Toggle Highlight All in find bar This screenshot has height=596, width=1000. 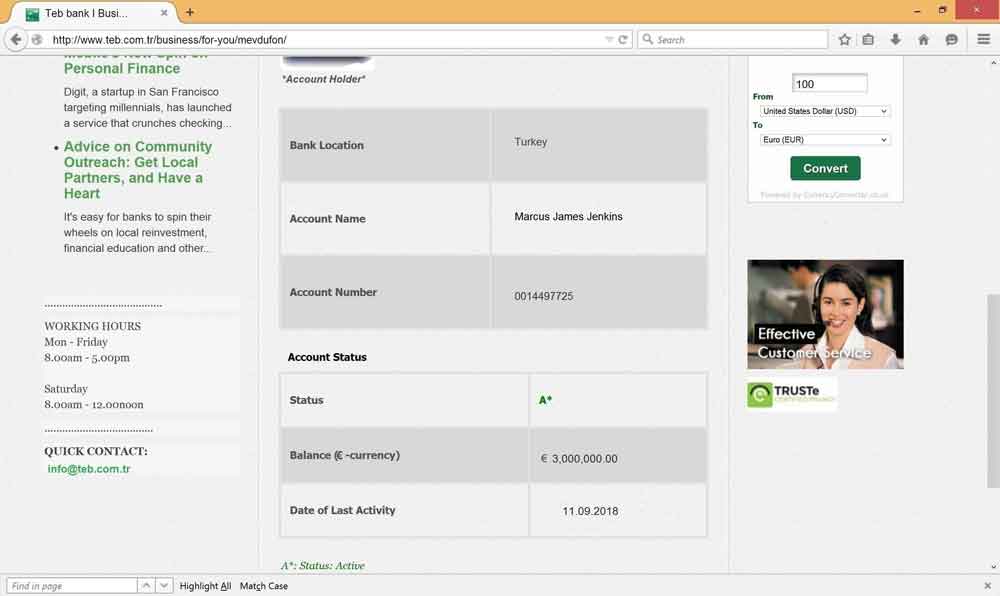coord(205,586)
